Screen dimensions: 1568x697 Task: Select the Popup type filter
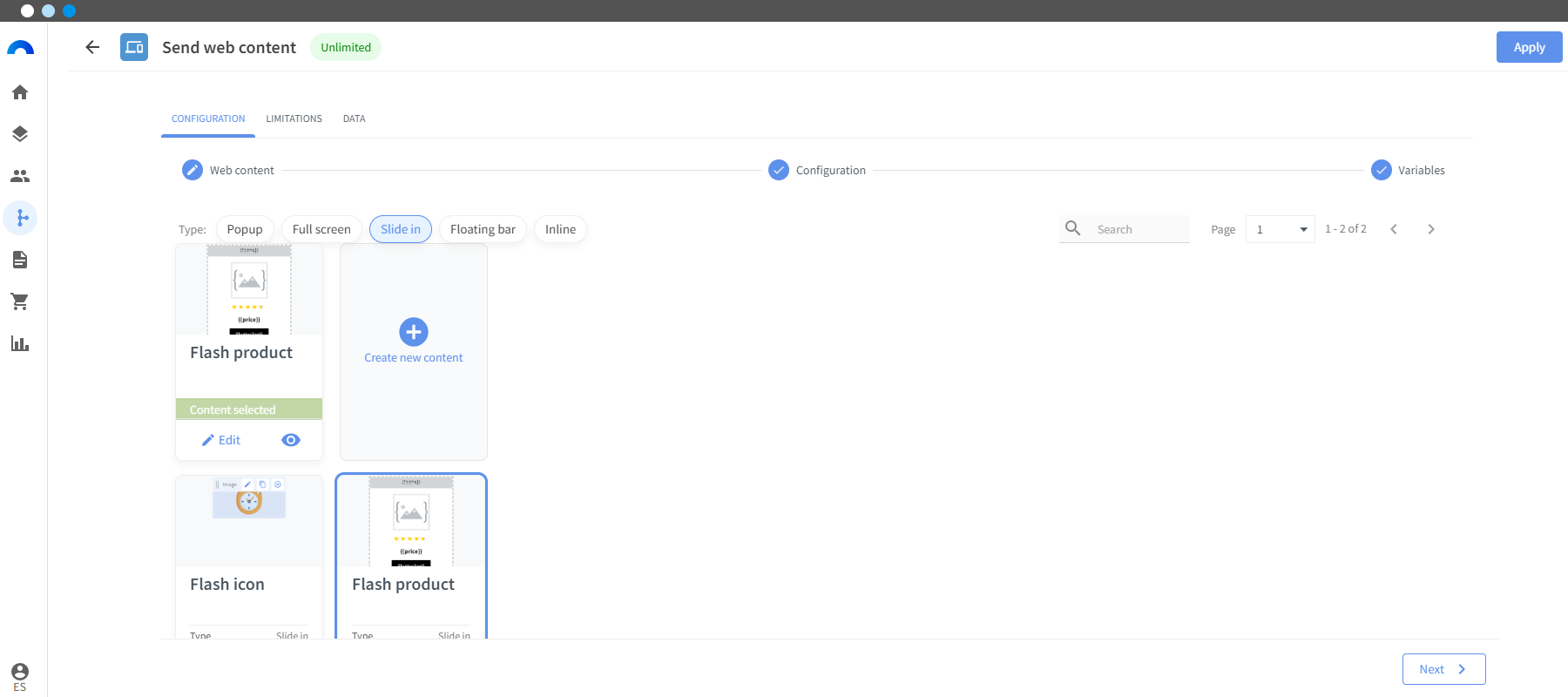pyautogui.click(x=245, y=229)
